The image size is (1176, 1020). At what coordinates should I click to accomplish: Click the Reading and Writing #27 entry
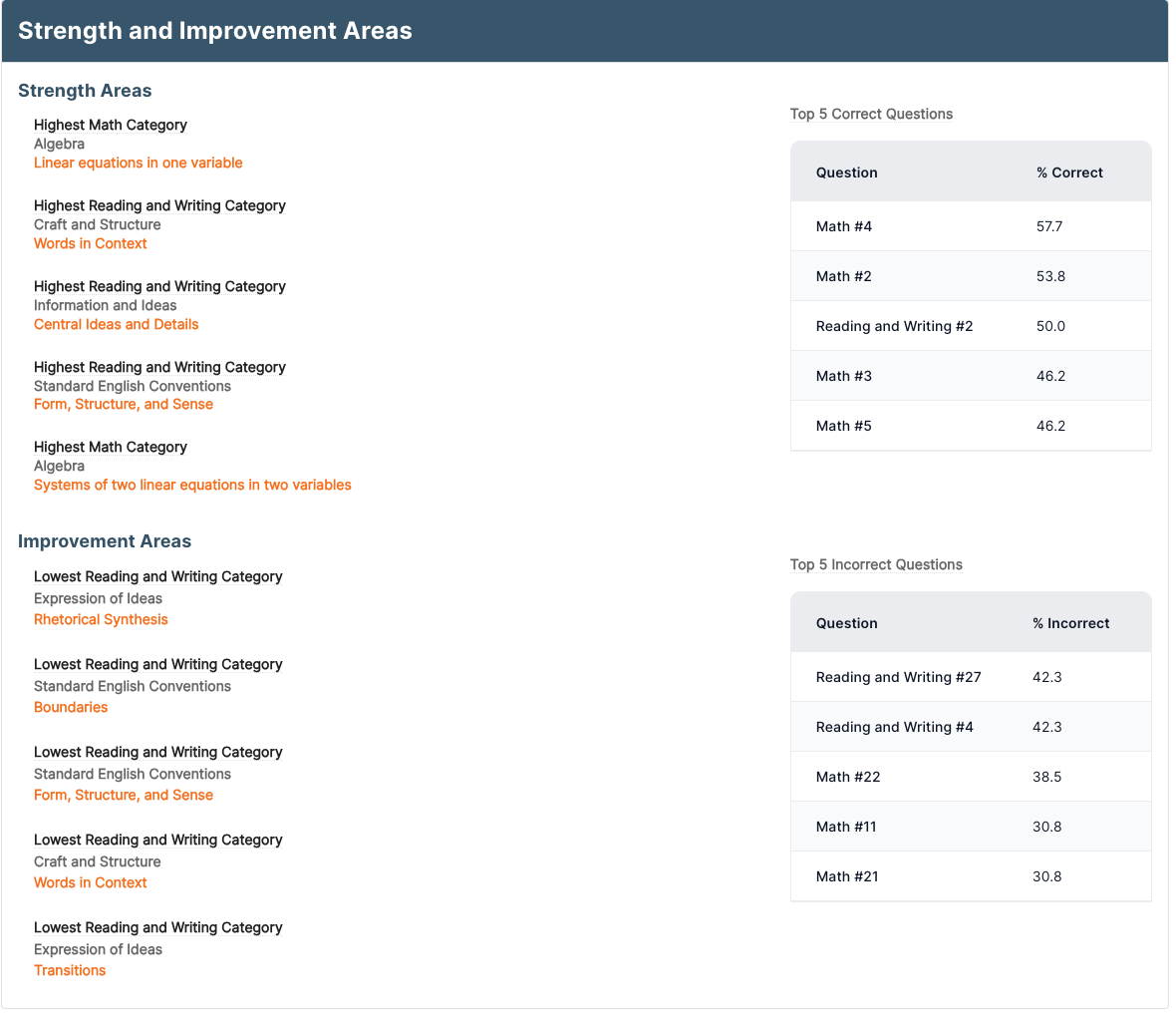click(x=898, y=677)
